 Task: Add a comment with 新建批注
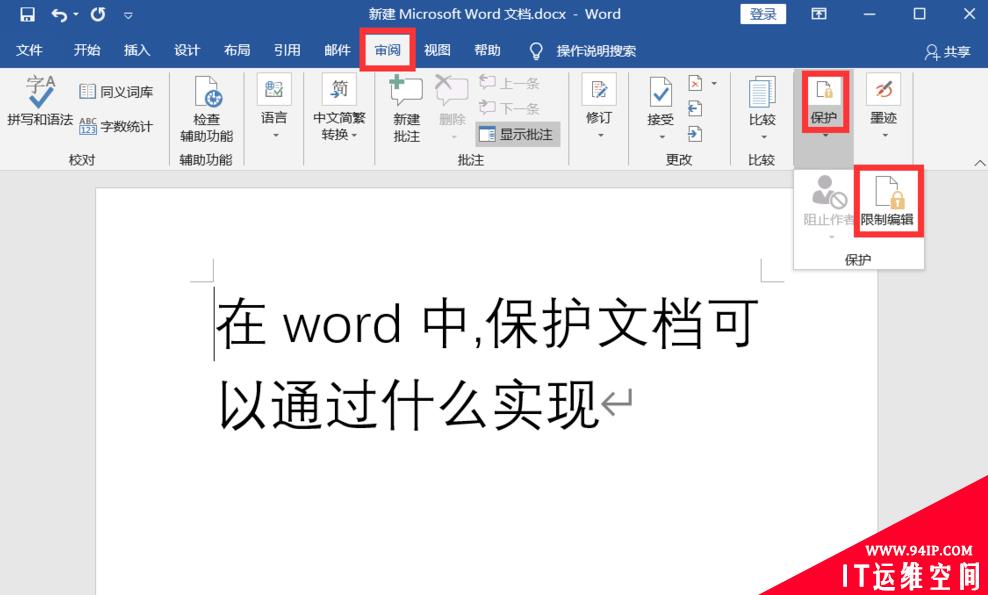[406, 108]
